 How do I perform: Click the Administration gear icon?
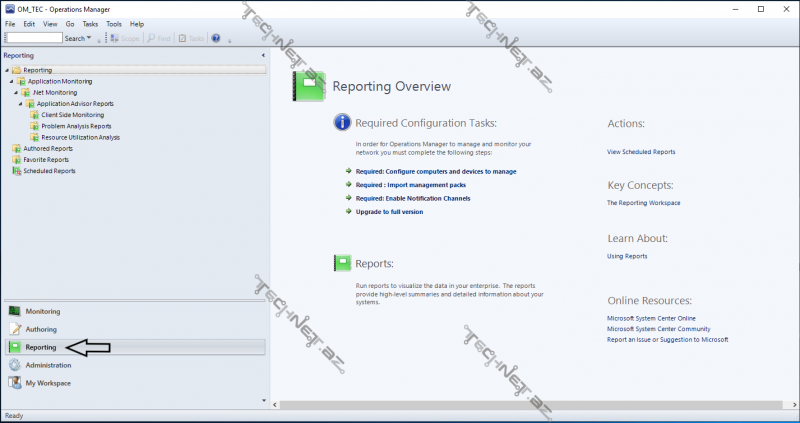pyautogui.click(x=15, y=365)
